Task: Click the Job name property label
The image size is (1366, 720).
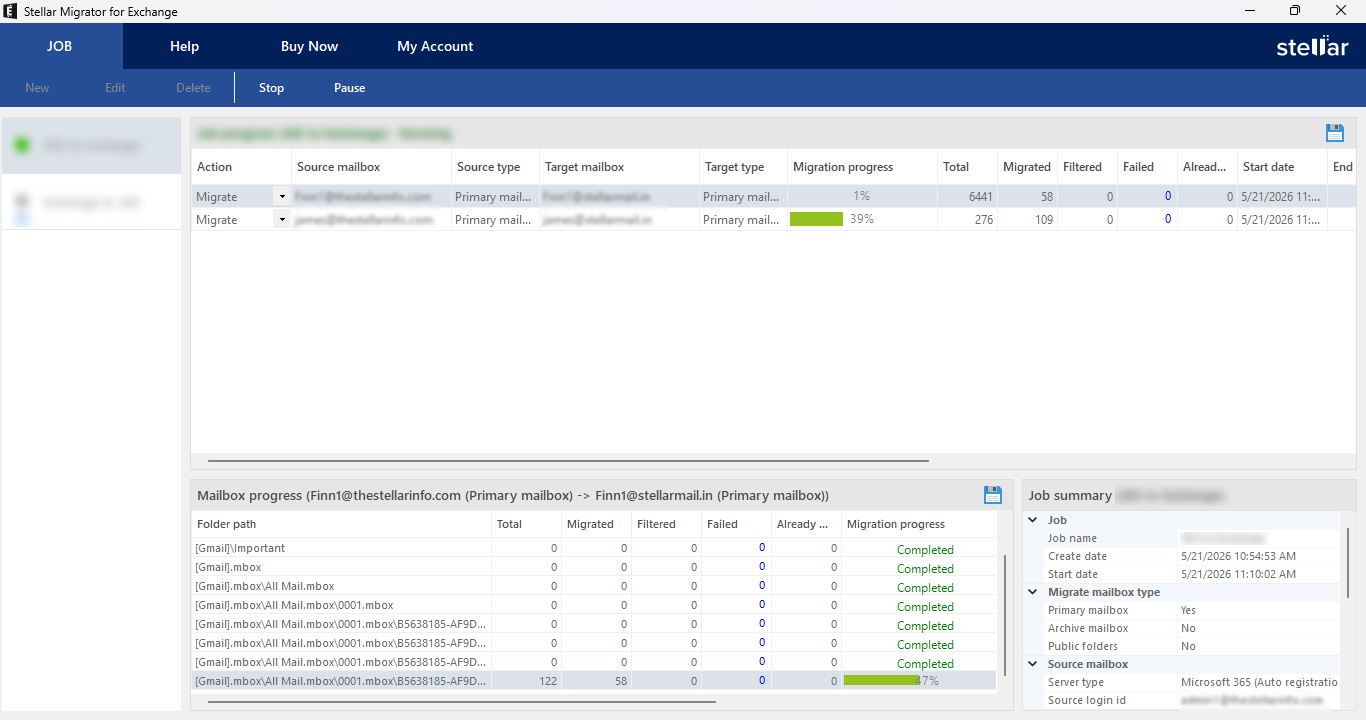Action: [1072, 538]
